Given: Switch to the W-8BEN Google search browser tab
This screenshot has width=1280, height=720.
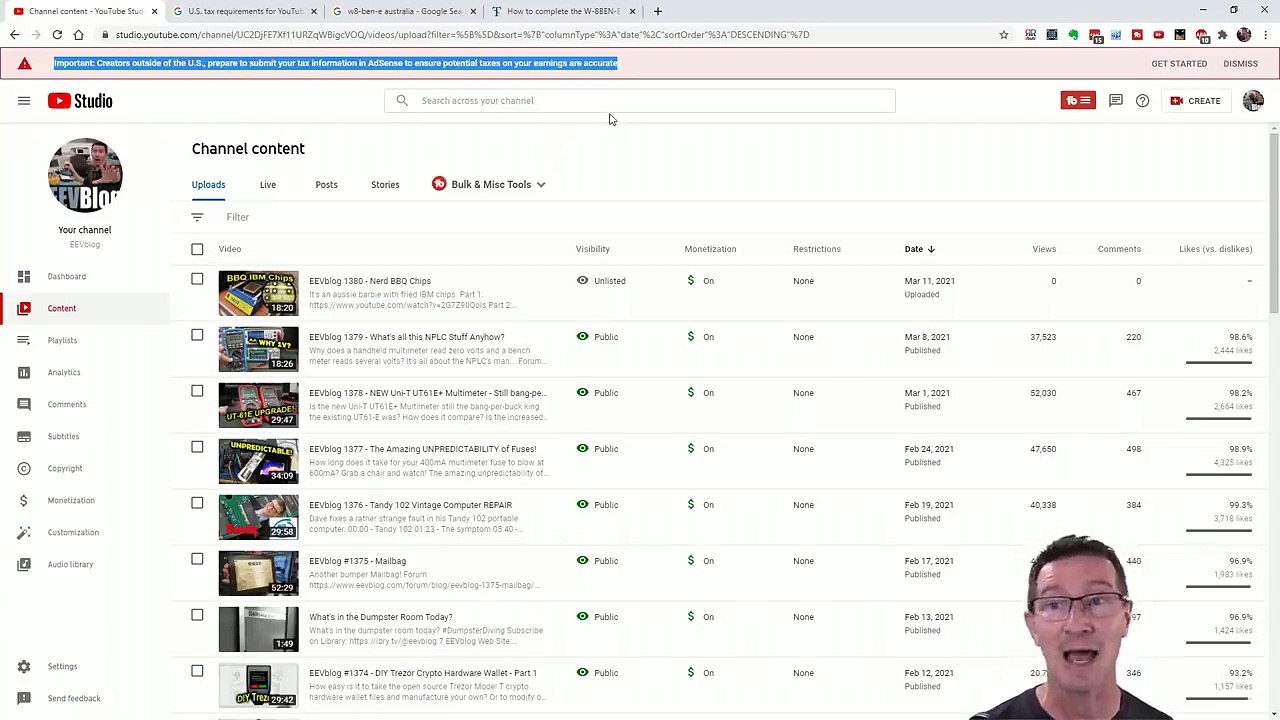Looking at the screenshot, I should (x=404, y=11).
